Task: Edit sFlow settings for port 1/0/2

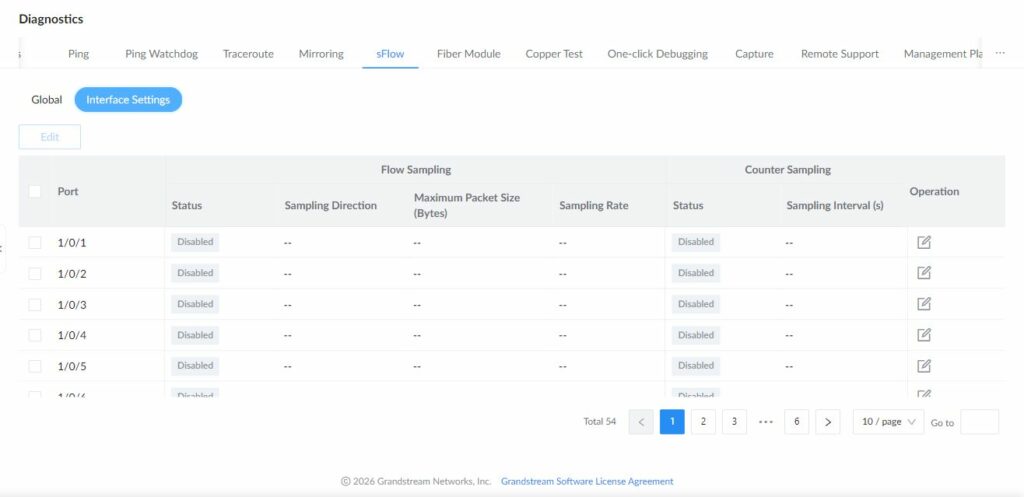Action: point(923,273)
